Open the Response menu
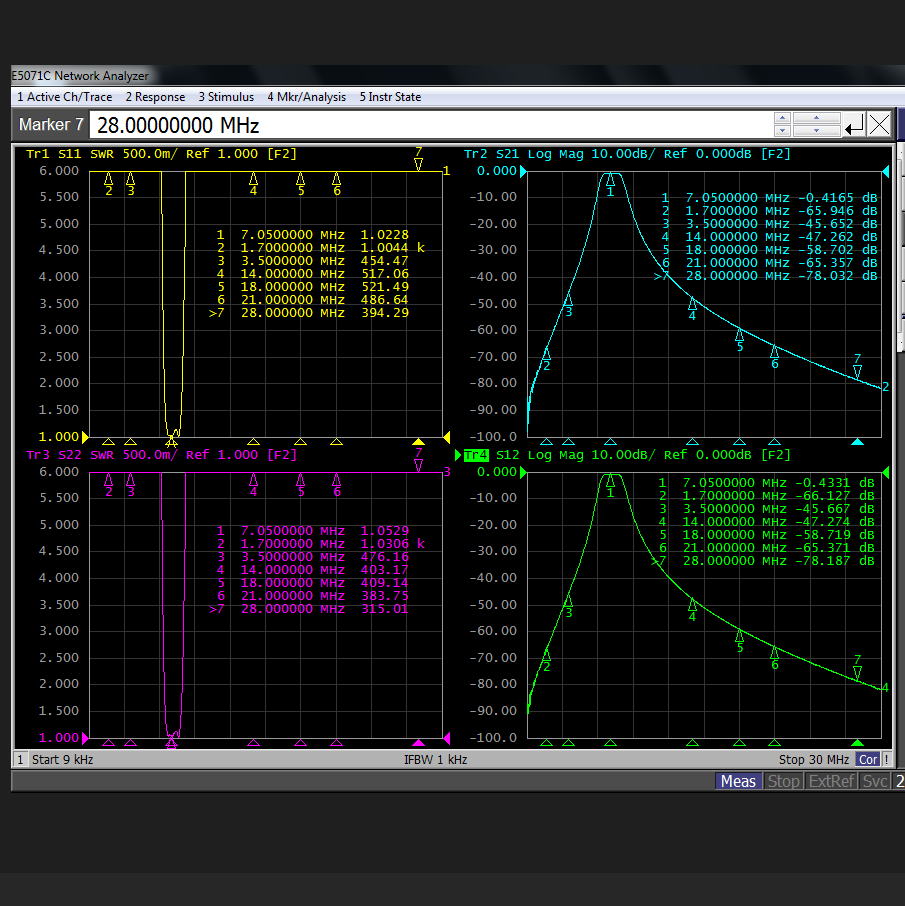This screenshot has width=905, height=906. click(155, 97)
